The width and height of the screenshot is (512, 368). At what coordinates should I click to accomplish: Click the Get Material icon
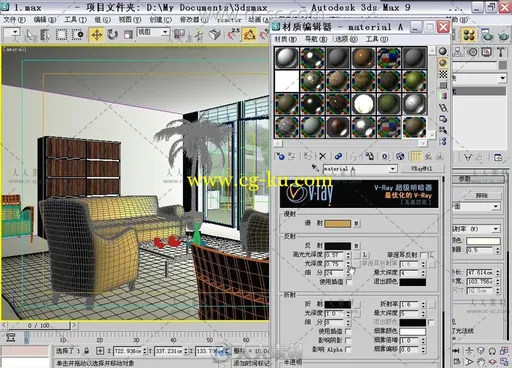[281, 156]
